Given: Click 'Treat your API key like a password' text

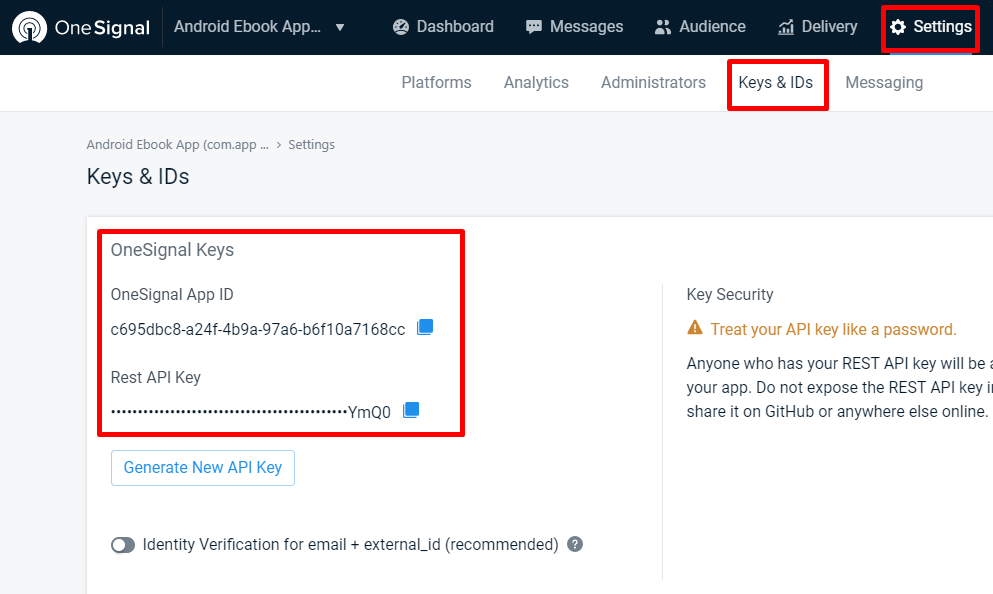Looking at the screenshot, I should tap(833, 329).
